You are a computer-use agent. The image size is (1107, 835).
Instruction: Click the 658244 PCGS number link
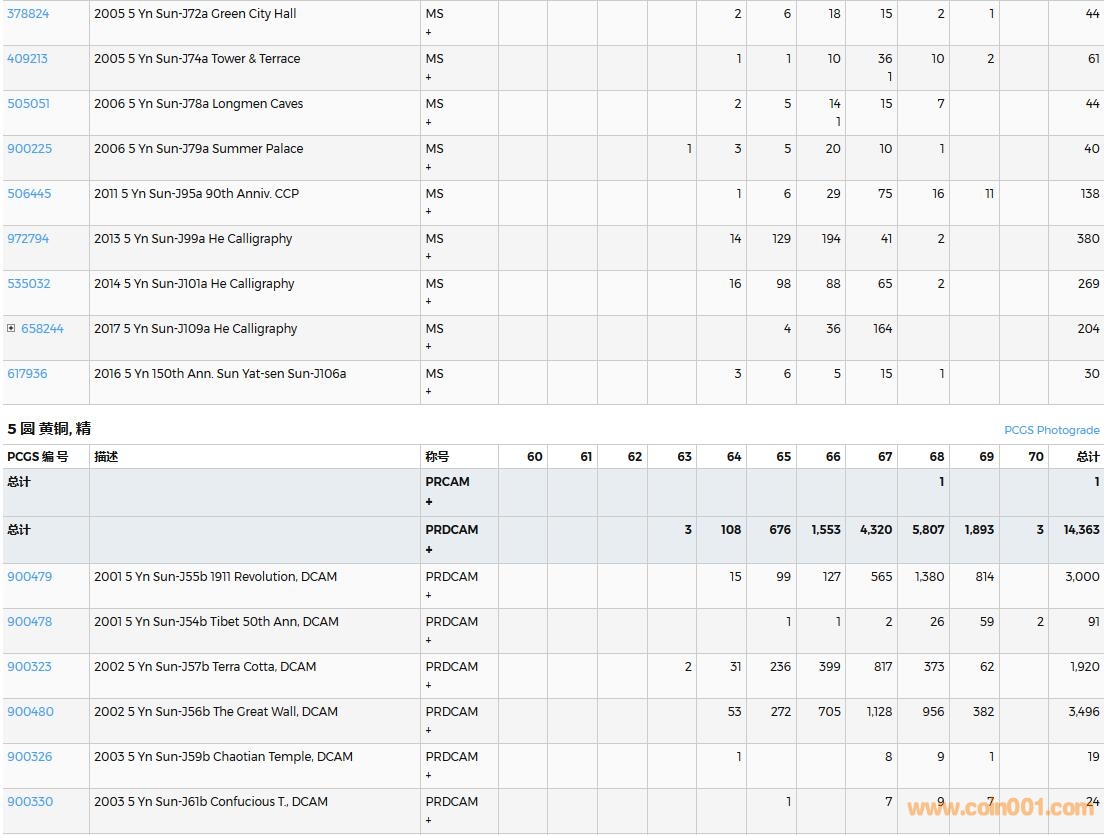pos(42,329)
